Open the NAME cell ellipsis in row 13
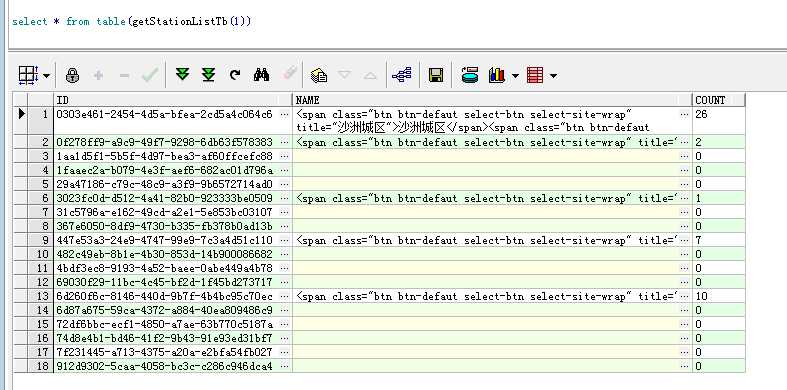787x390 pixels. (685, 297)
